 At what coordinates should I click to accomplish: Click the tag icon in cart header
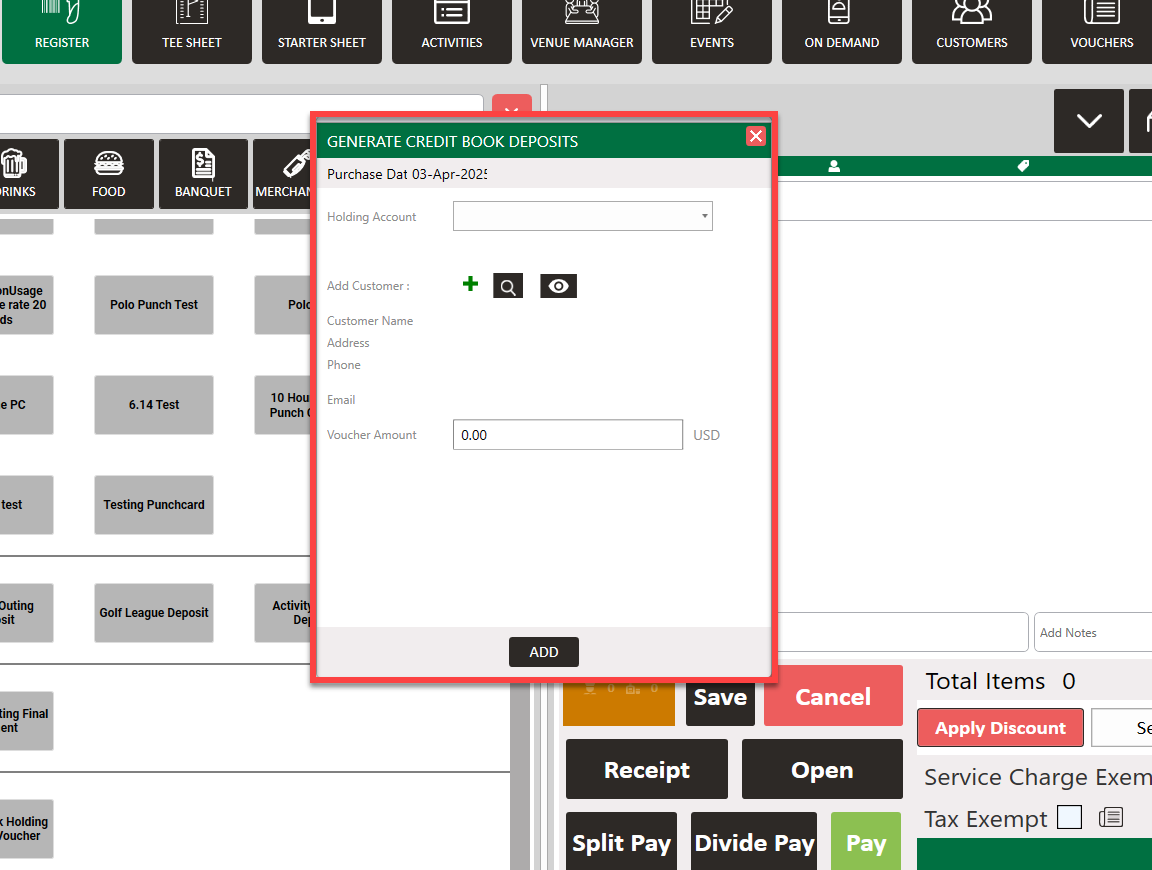point(1023,166)
